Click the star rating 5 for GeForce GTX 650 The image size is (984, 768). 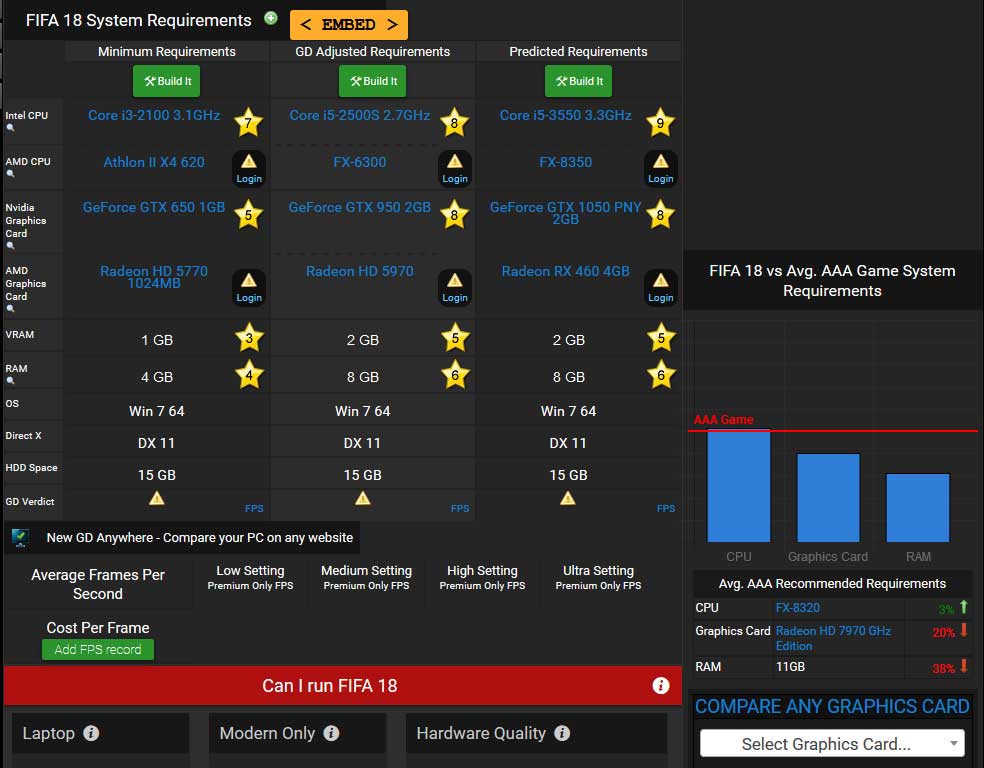tap(249, 215)
